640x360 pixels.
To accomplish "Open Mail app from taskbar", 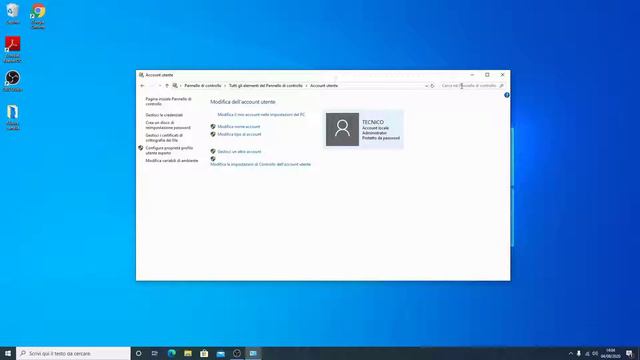I will (220, 353).
